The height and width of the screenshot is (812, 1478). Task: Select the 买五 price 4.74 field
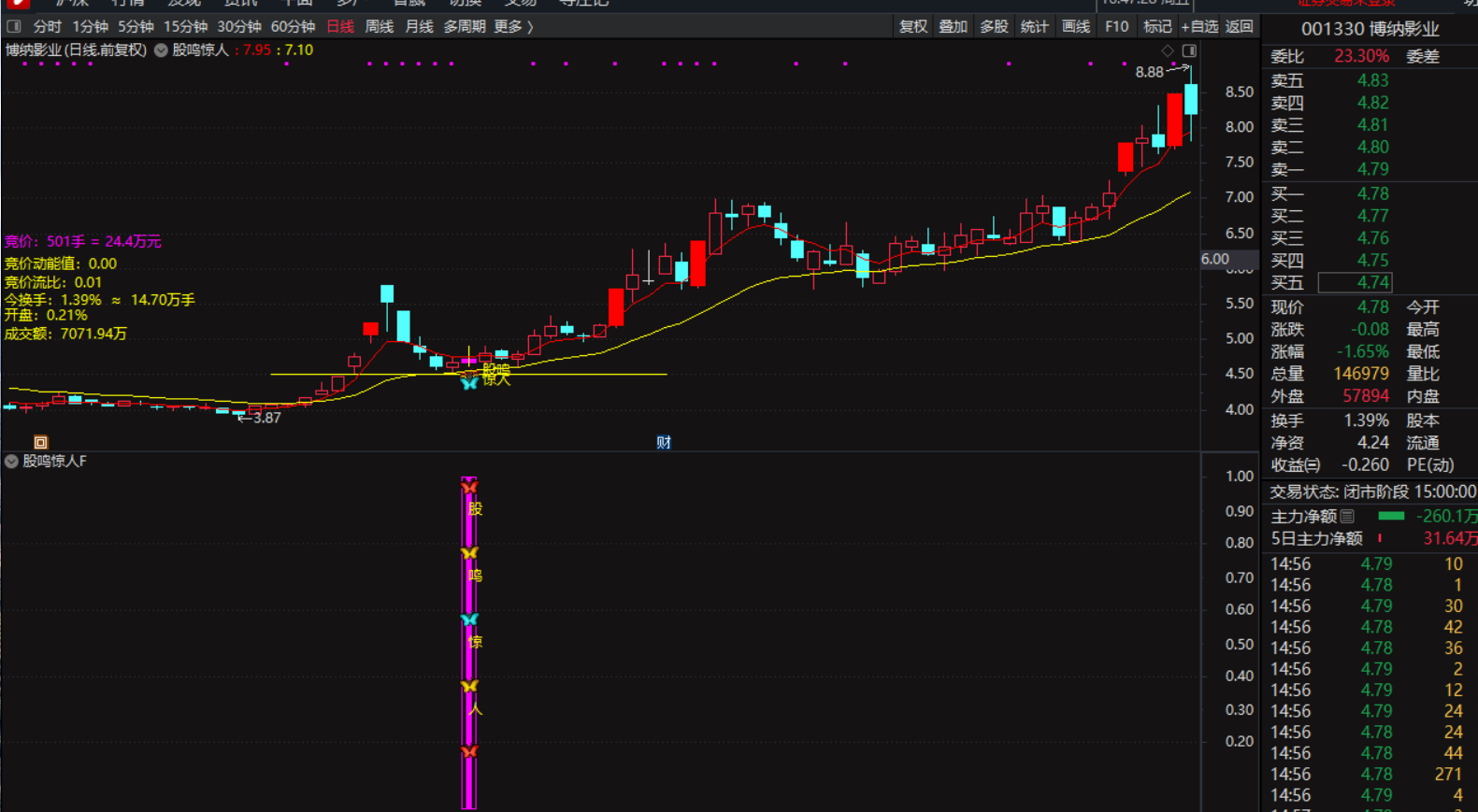point(1355,282)
